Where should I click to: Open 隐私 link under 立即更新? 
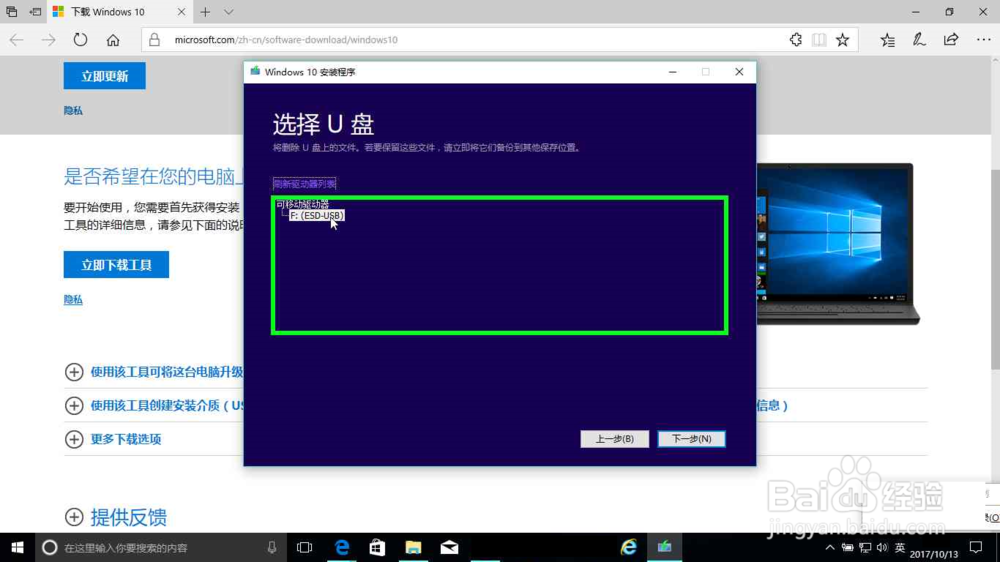[x=73, y=110]
